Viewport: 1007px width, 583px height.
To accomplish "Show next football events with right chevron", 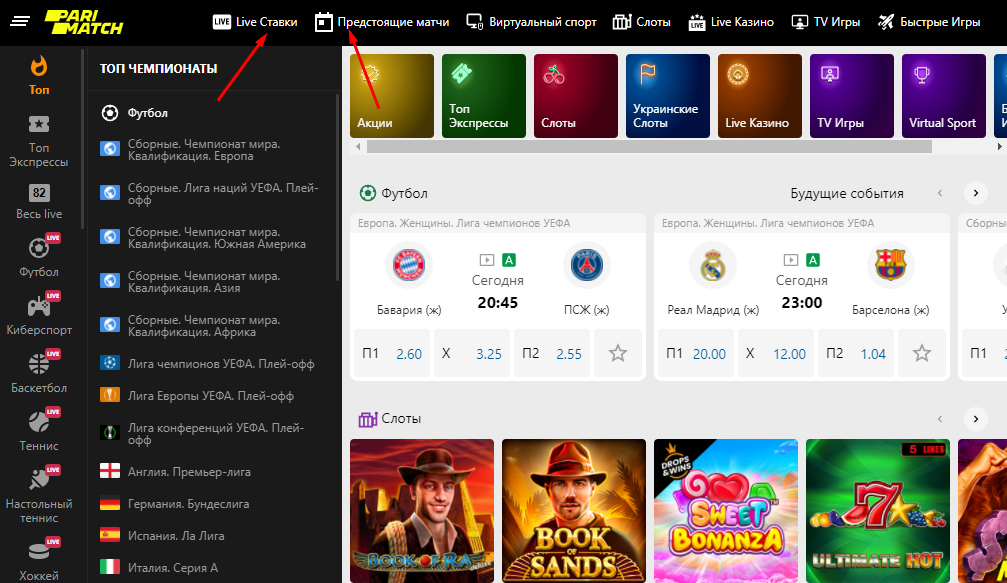I will pyautogui.click(x=976, y=193).
